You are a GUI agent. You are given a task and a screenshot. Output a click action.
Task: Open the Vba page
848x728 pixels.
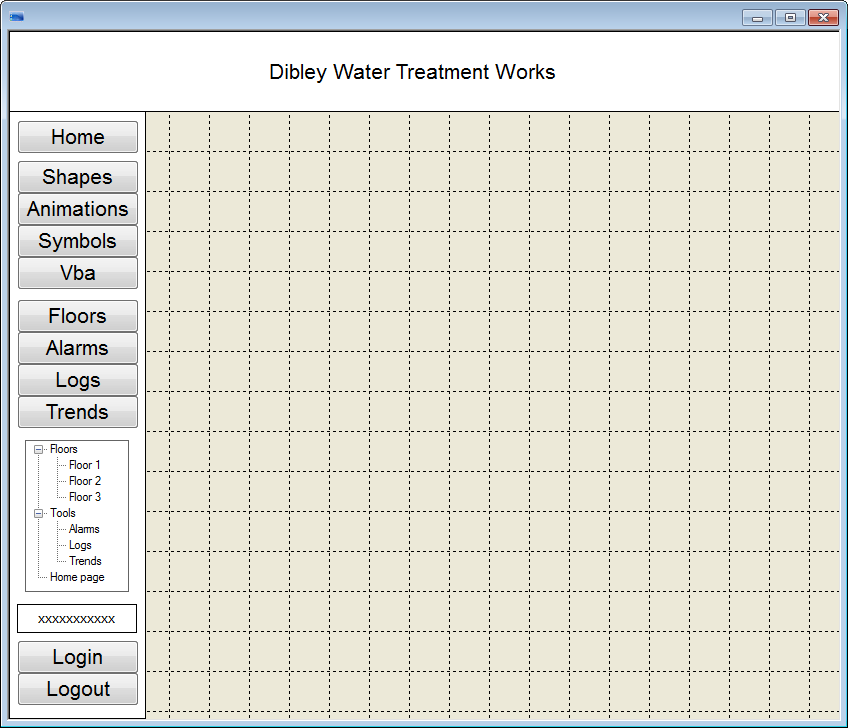click(78, 273)
